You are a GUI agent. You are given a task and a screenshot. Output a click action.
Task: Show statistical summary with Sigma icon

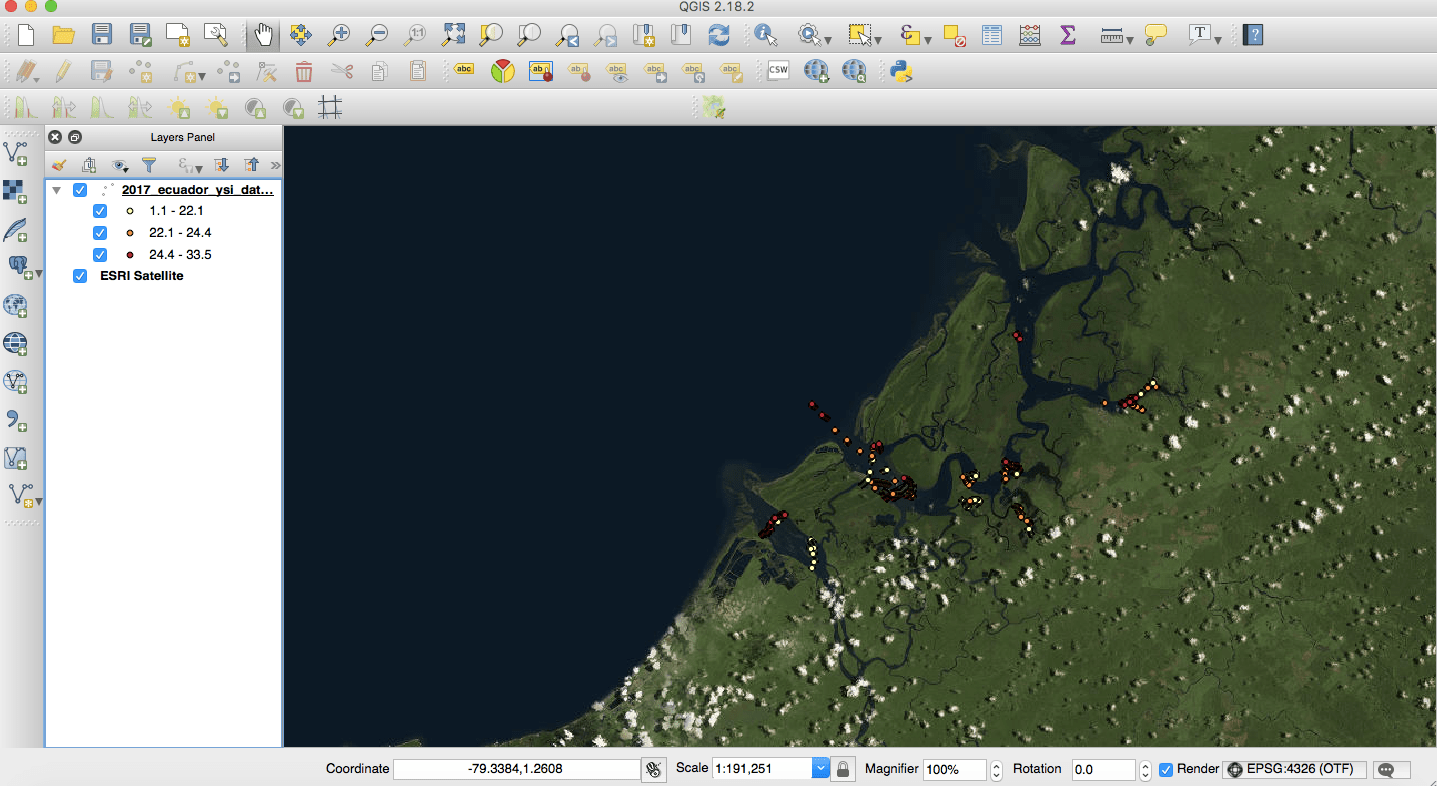point(1066,33)
